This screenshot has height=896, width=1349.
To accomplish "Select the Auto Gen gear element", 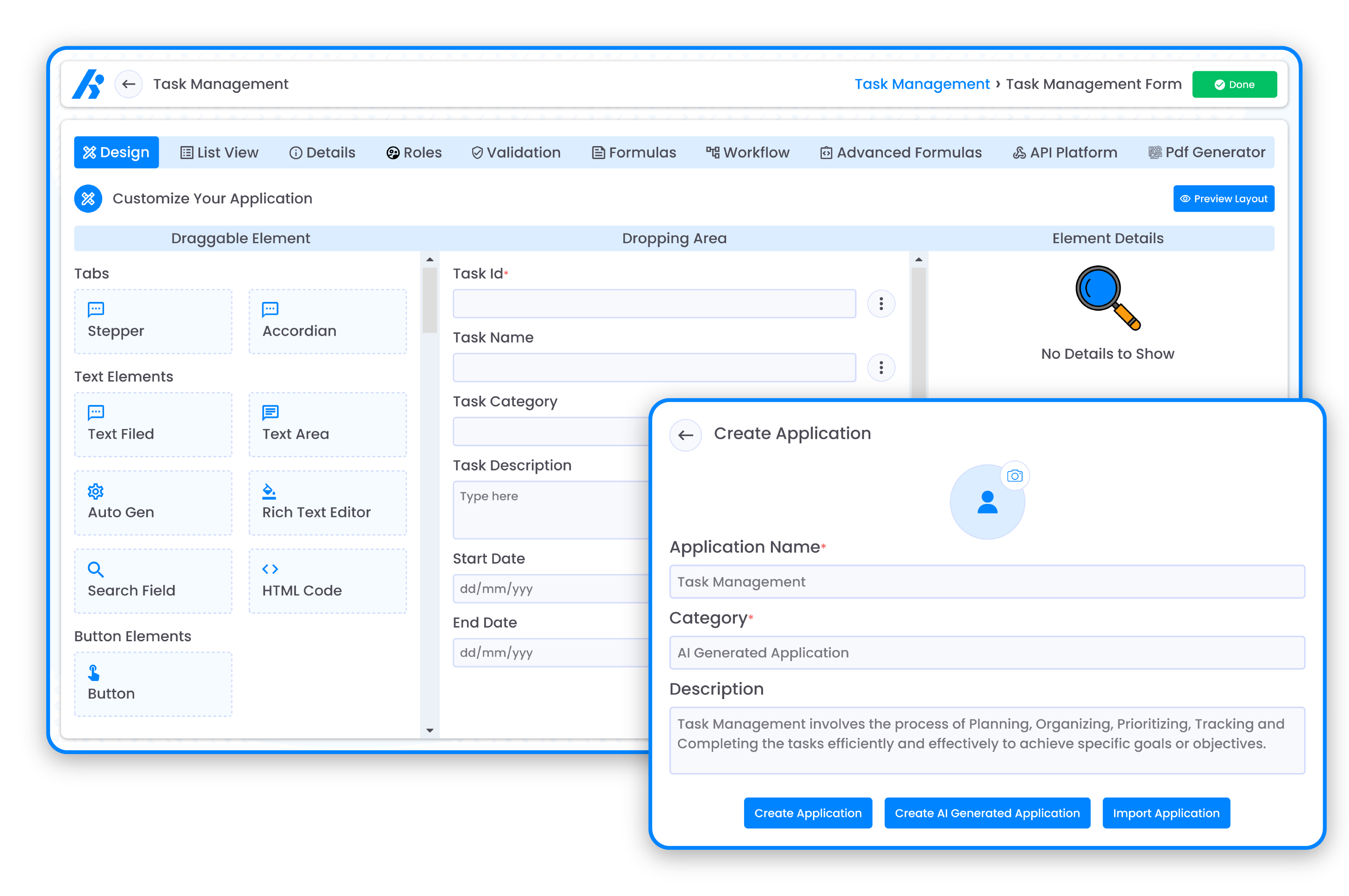I will [153, 502].
